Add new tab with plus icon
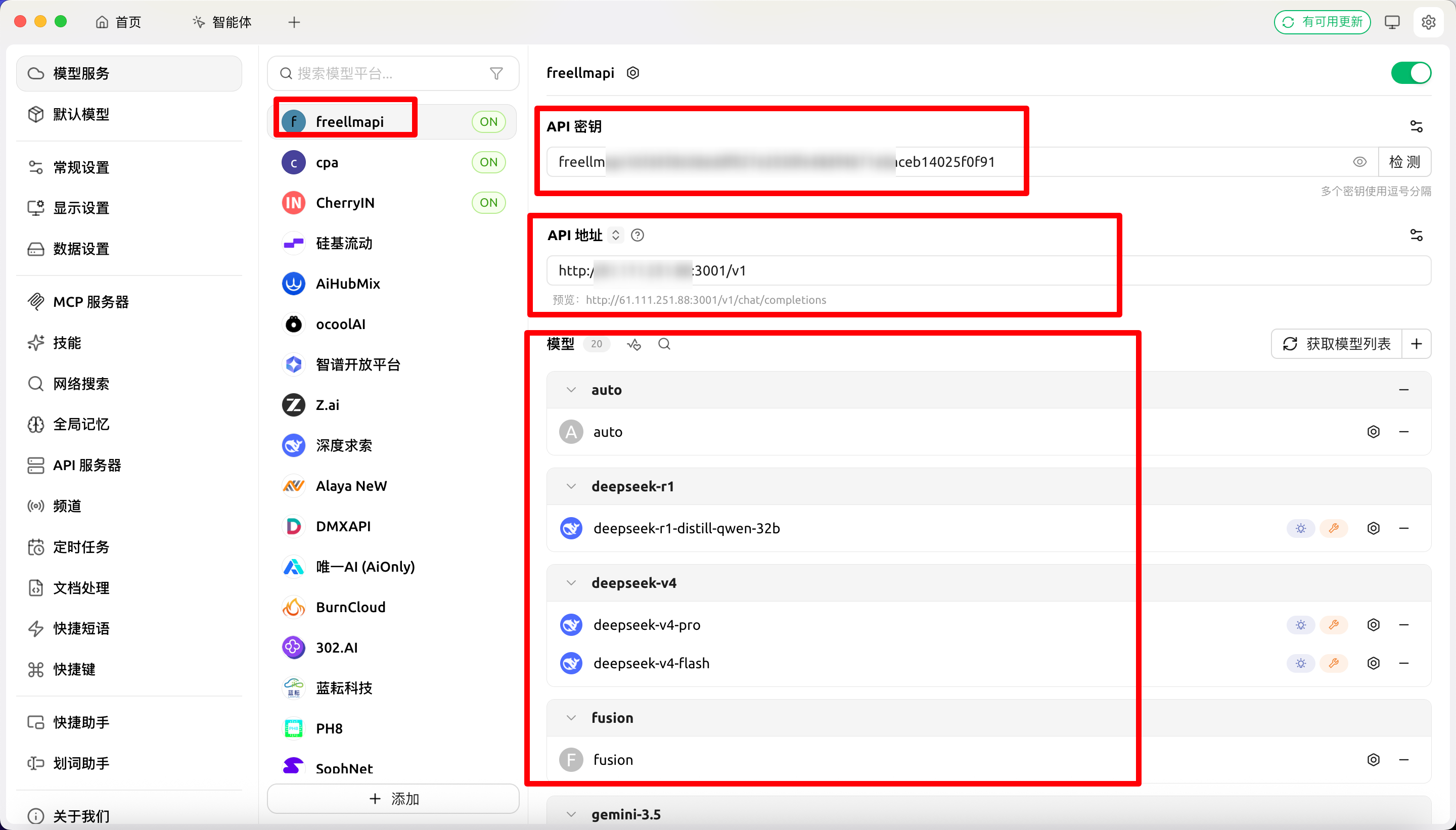Viewport: 1456px width, 830px height. tap(294, 22)
